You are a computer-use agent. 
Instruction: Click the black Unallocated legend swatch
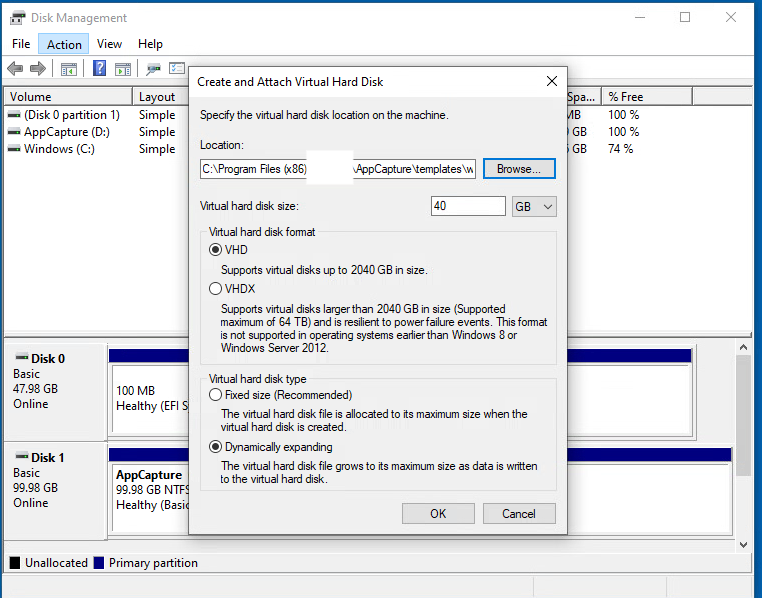pos(15,563)
